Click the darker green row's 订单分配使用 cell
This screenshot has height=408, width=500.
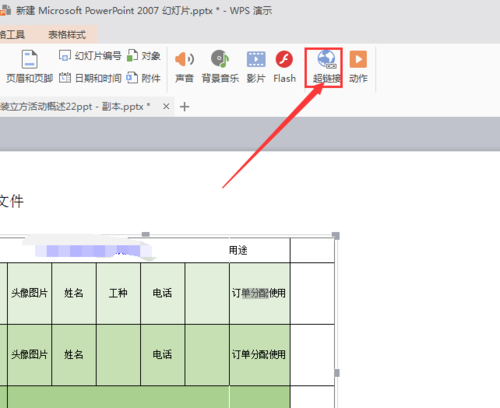[260, 355]
